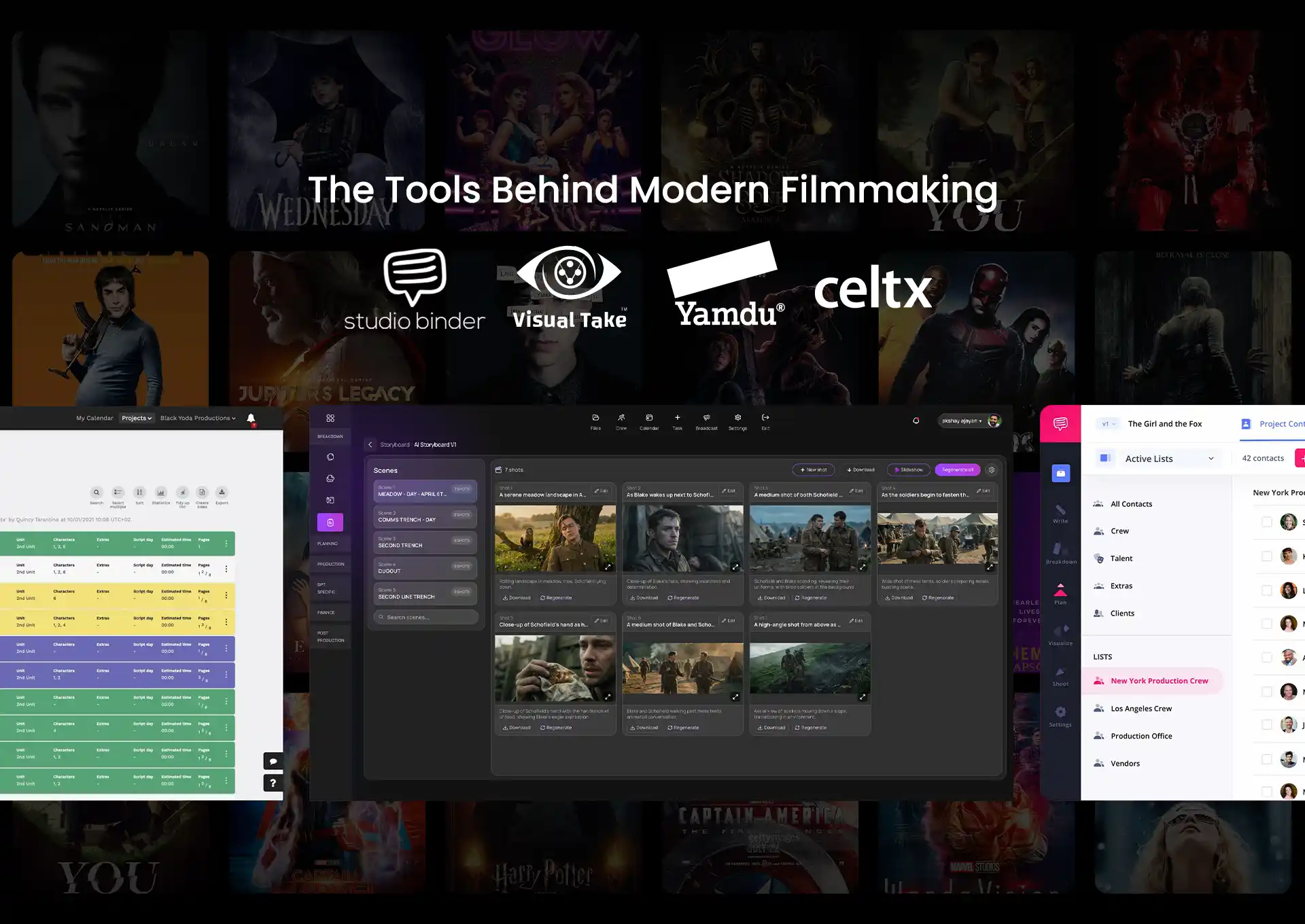The width and height of the screenshot is (1305, 924).
Task: Open the Files panel in the storyboard toolbar
Action: (x=595, y=420)
